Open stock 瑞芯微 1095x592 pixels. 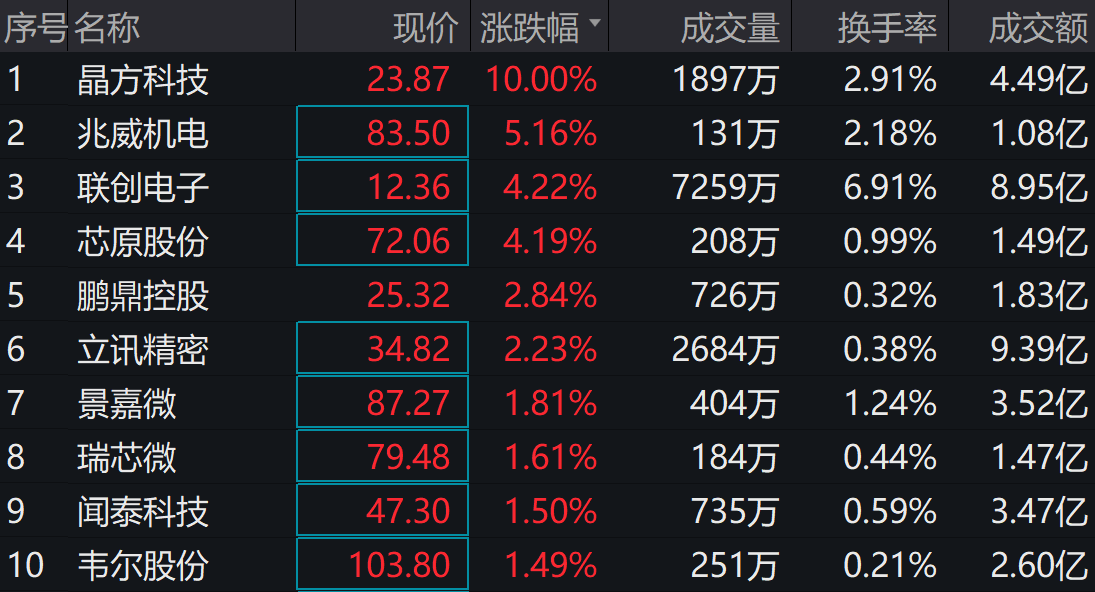pyautogui.click(x=127, y=457)
